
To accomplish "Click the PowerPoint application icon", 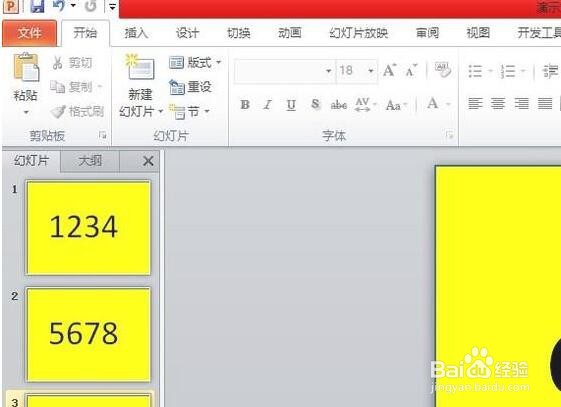I will pyautogui.click(x=10, y=6).
